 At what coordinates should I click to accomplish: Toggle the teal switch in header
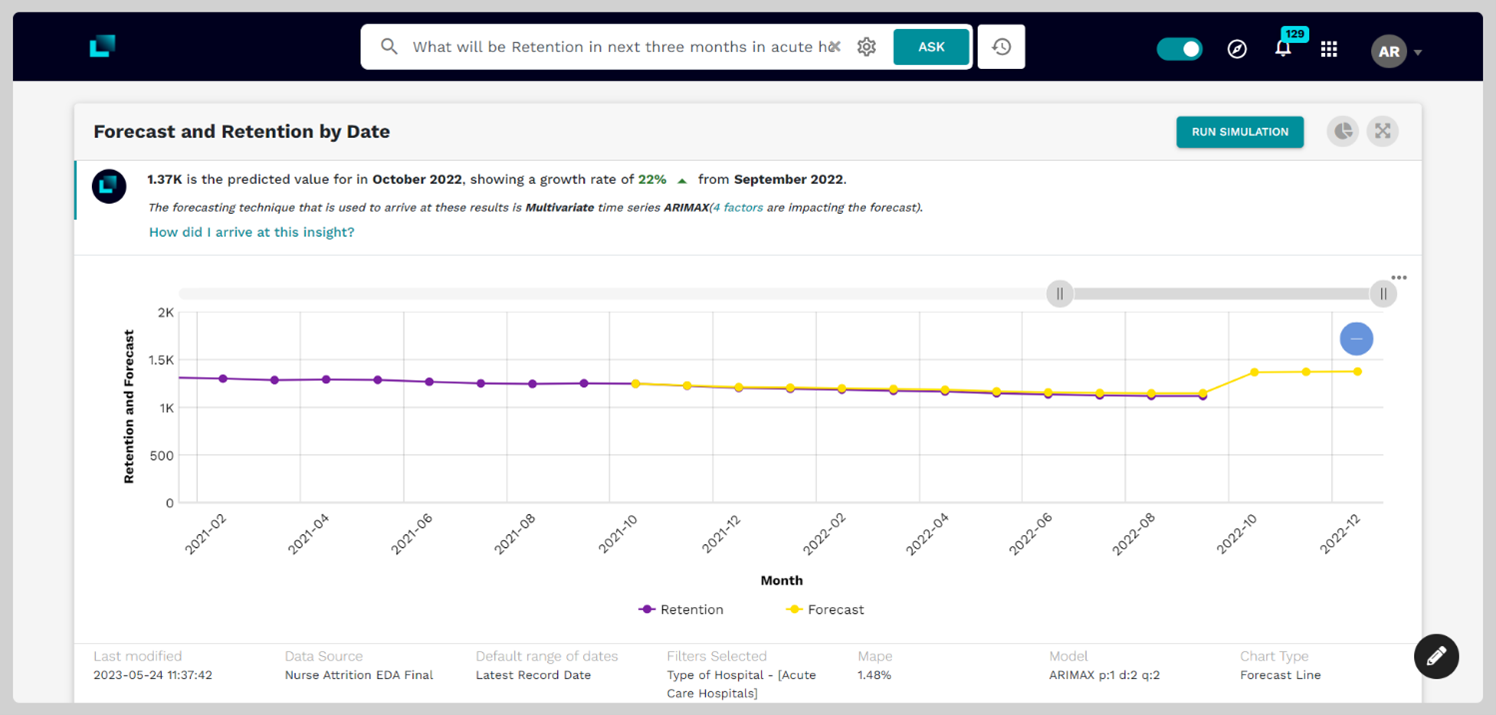click(x=1180, y=49)
